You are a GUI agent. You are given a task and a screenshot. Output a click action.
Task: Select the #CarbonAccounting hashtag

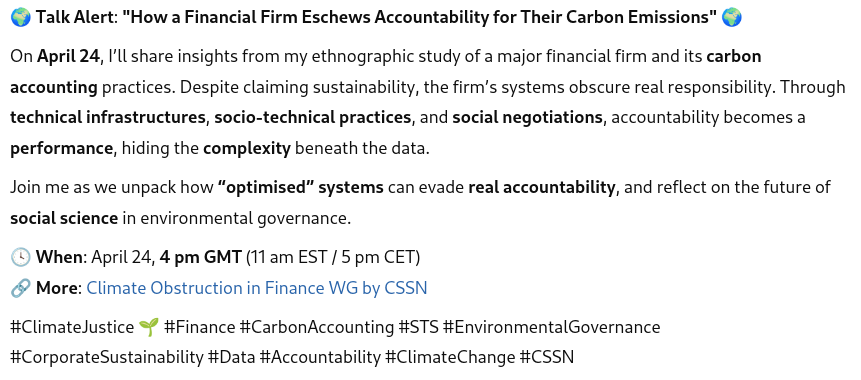coord(317,327)
